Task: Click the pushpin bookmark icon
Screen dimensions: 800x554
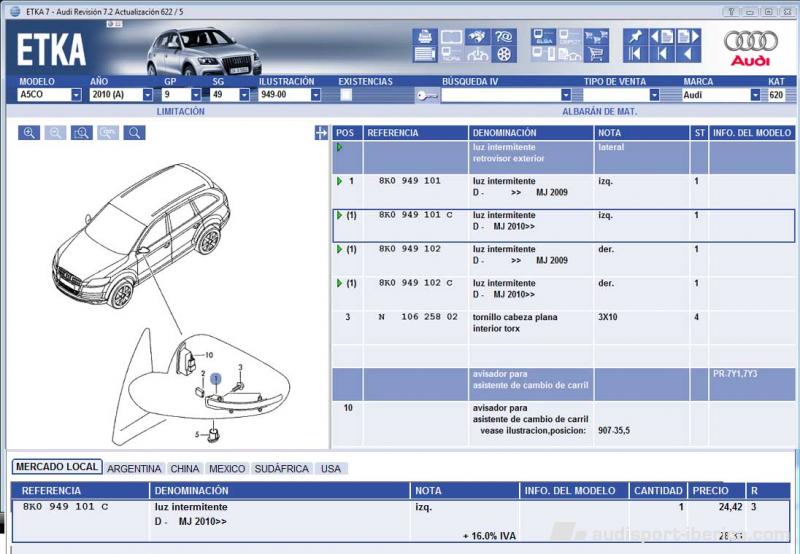Action: click(635, 37)
